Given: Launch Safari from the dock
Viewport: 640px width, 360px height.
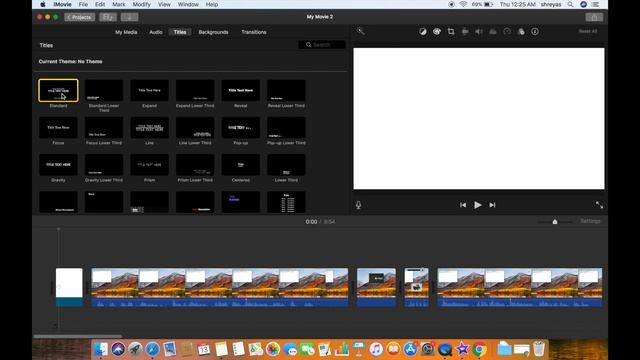Looking at the screenshot, I should click(x=153, y=349).
